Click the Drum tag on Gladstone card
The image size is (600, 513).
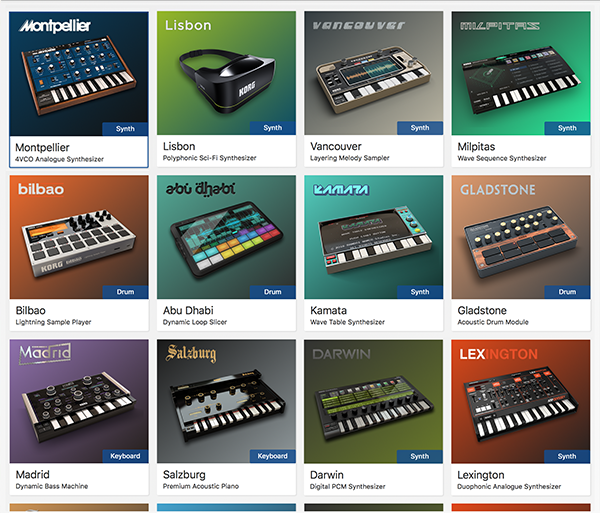[567, 292]
